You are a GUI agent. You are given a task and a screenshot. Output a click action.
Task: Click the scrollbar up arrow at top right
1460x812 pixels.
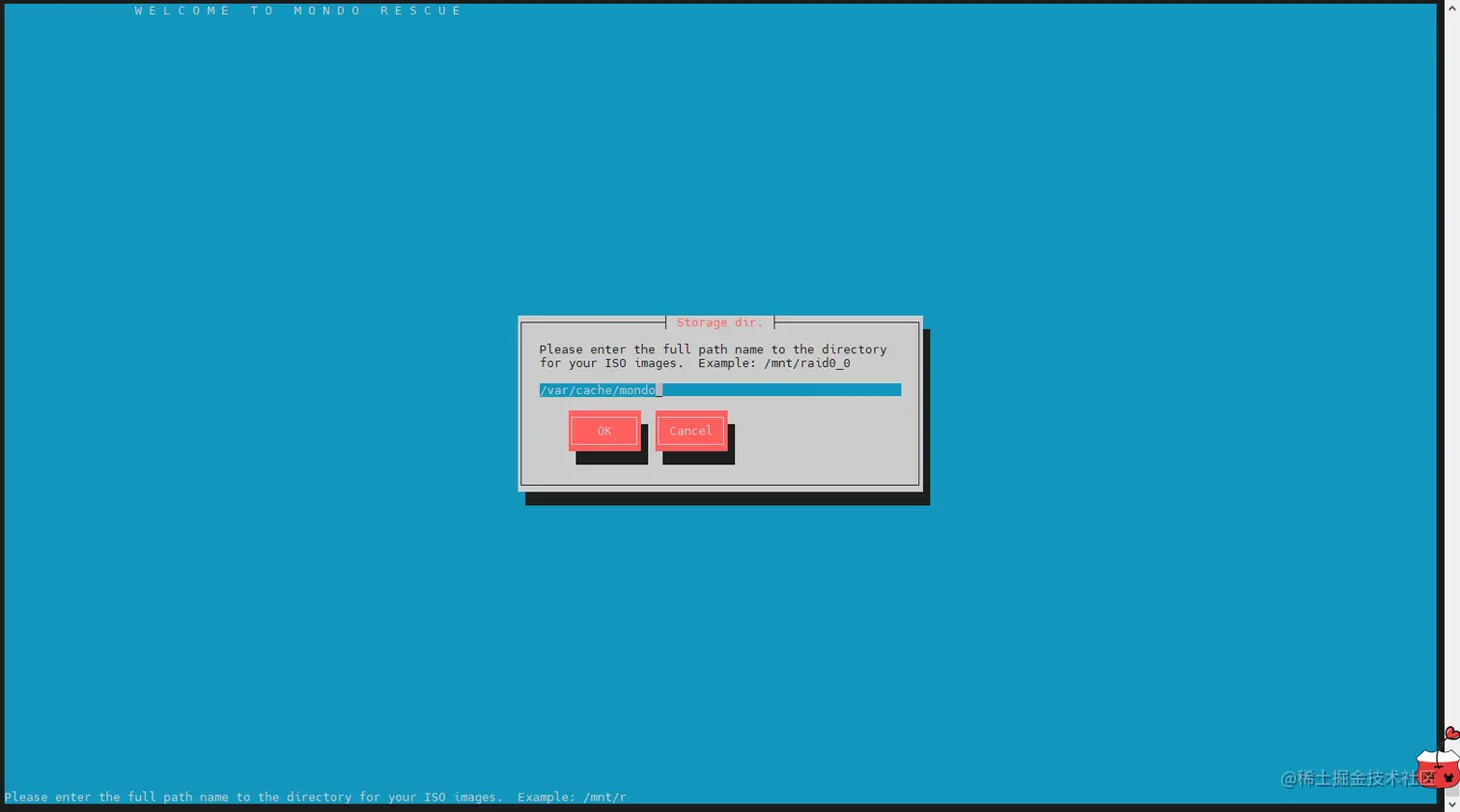pyautogui.click(x=1451, y=8)
